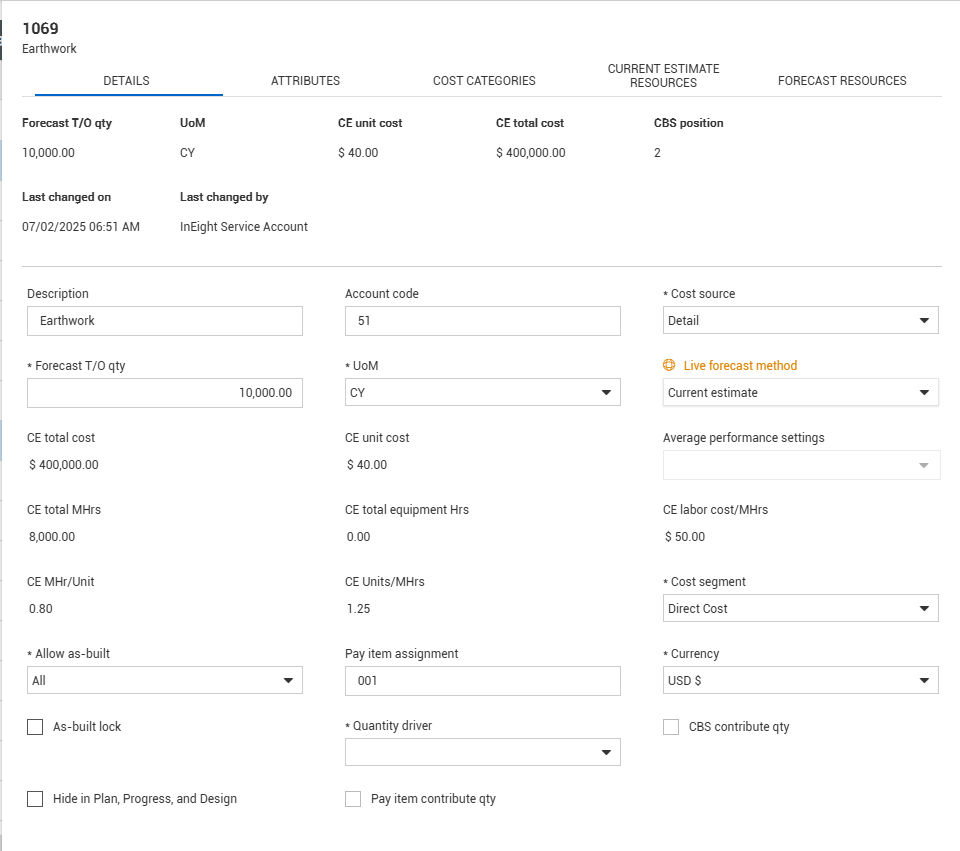960x851 pixels.
Task: Open the Allow as-built dropdown
Action: [164, 681]
